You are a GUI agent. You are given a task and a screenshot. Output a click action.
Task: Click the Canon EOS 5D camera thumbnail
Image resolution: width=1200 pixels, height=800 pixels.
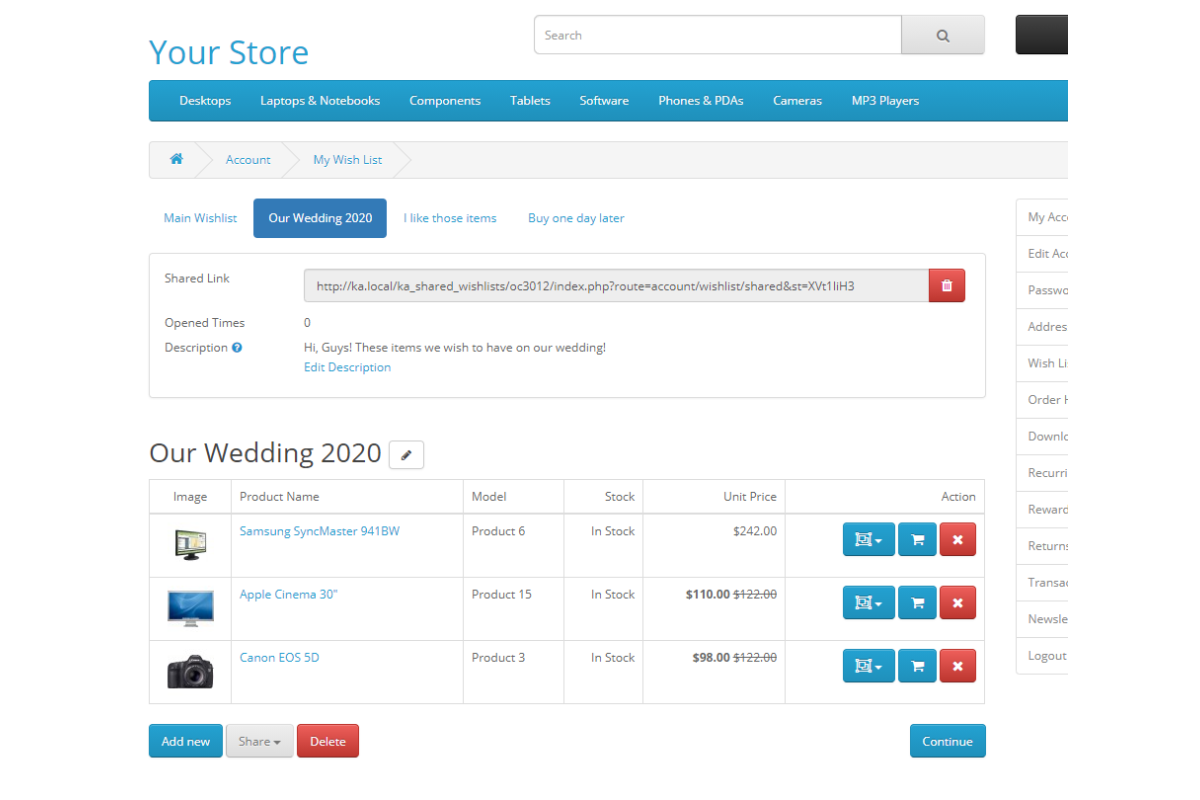(x=190, y=672)
